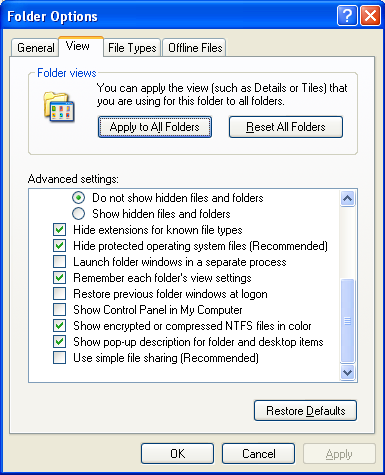This screenshot has height=475, width=385.
Task: Click the Folder views folder icon
Action: 59,107
